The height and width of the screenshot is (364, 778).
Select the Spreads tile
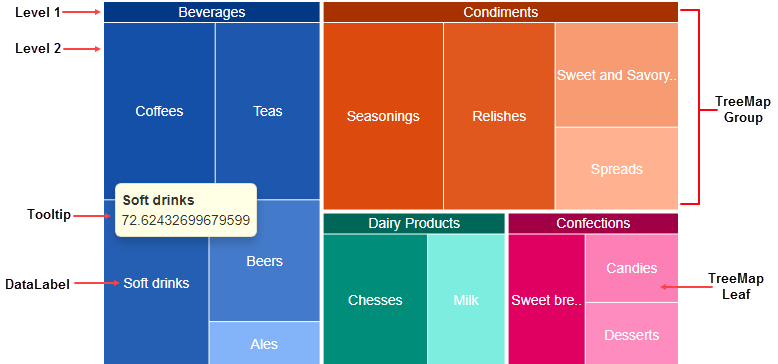(x=617, y=169)
